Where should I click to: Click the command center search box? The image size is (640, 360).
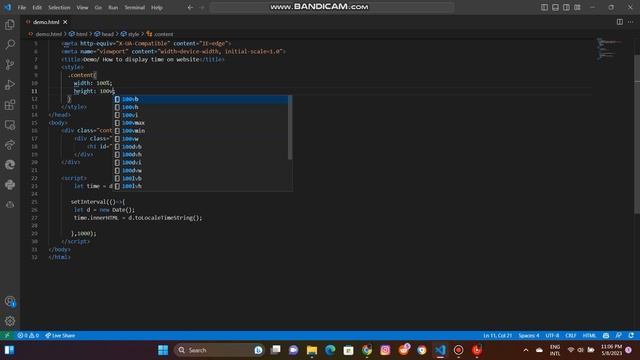(332, 7)
